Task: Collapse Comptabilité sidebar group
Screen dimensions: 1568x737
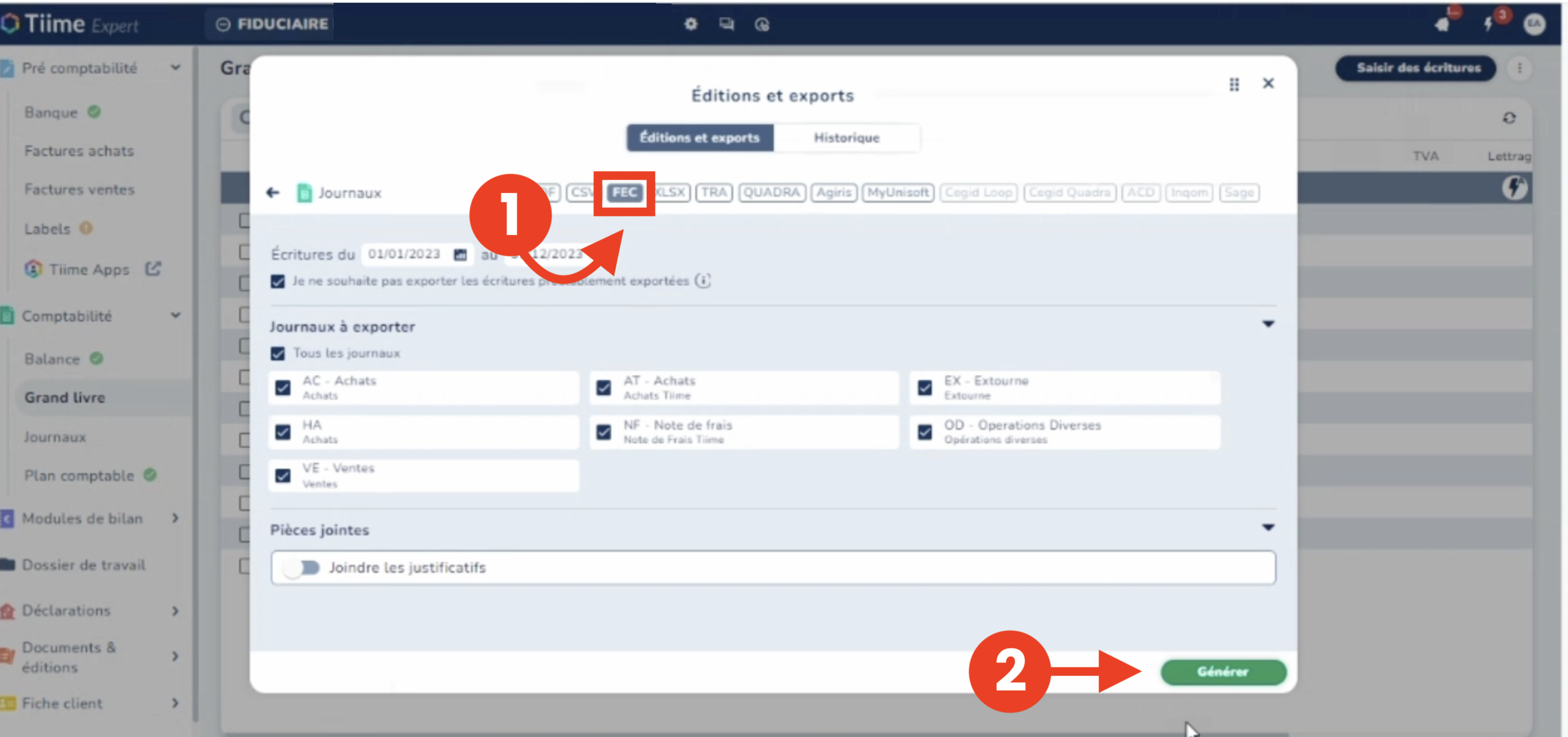Action: pyautogui.click(x=175, y=316)
